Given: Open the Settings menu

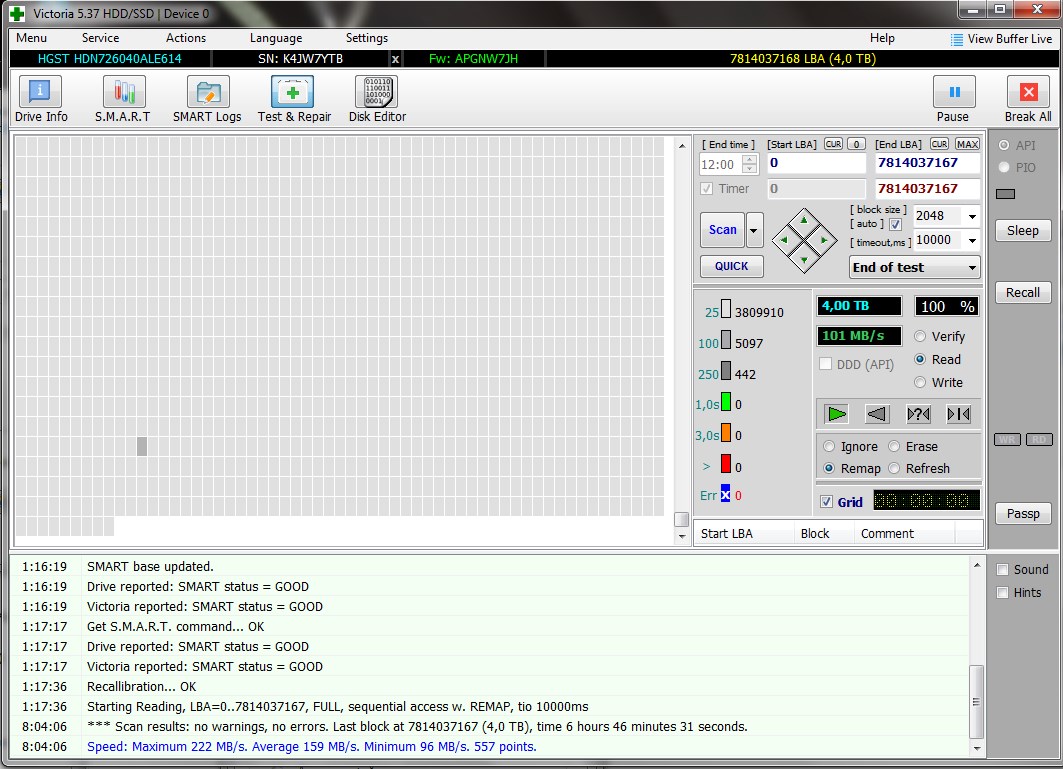Looking at the screenshot, I should click(x=367, y=38).
